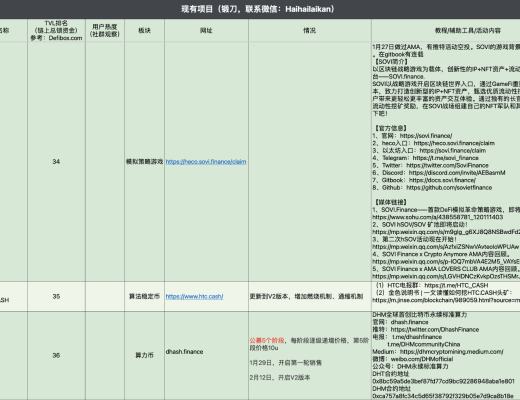This screenshot has height=400, width=520.
Task: Select the SOVI hSOV/SOV 矿池即将启动 line
Action: coord(420,225)
